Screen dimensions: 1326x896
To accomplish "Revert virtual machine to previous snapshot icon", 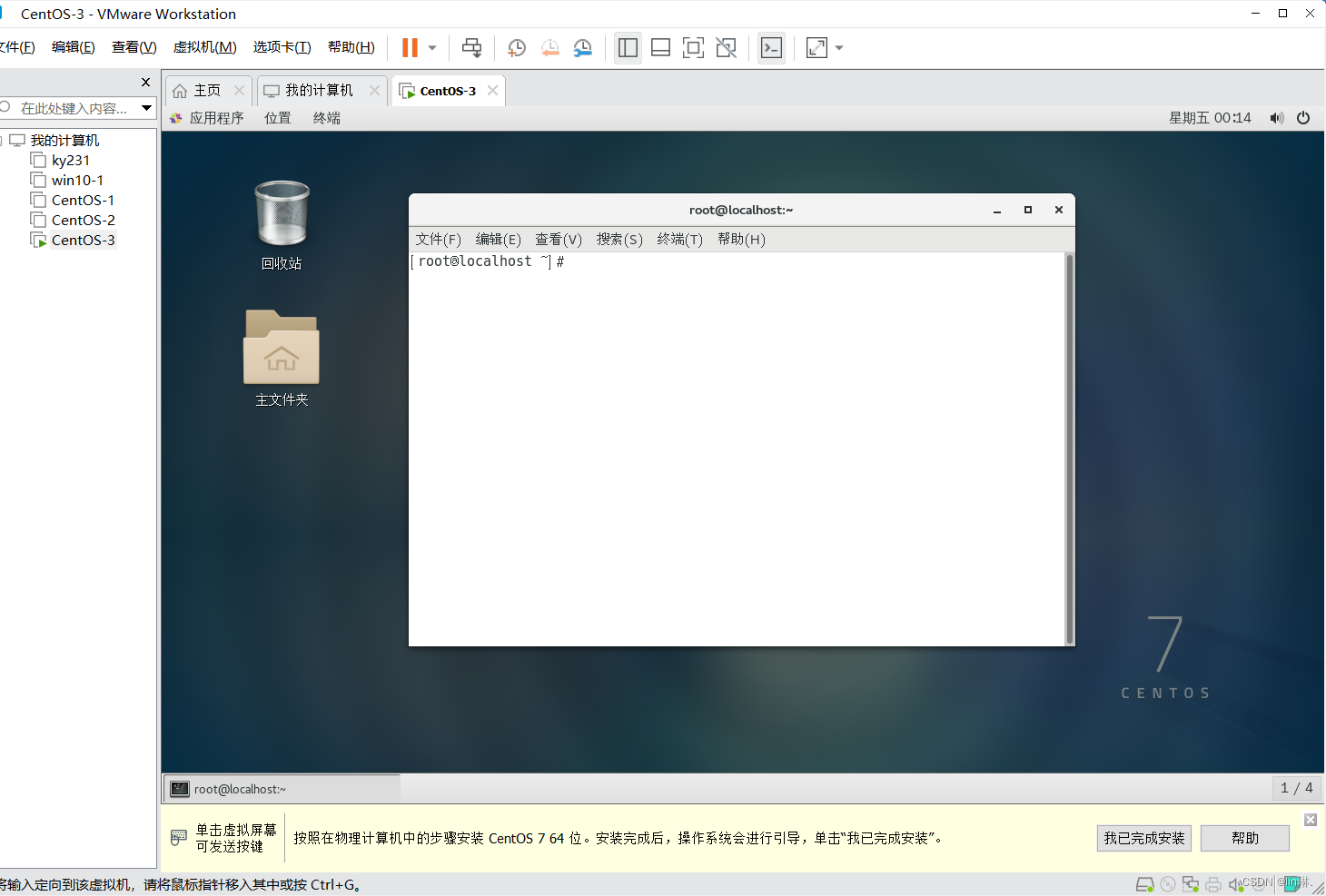I will pyautogui.click(x=549, y=48).
